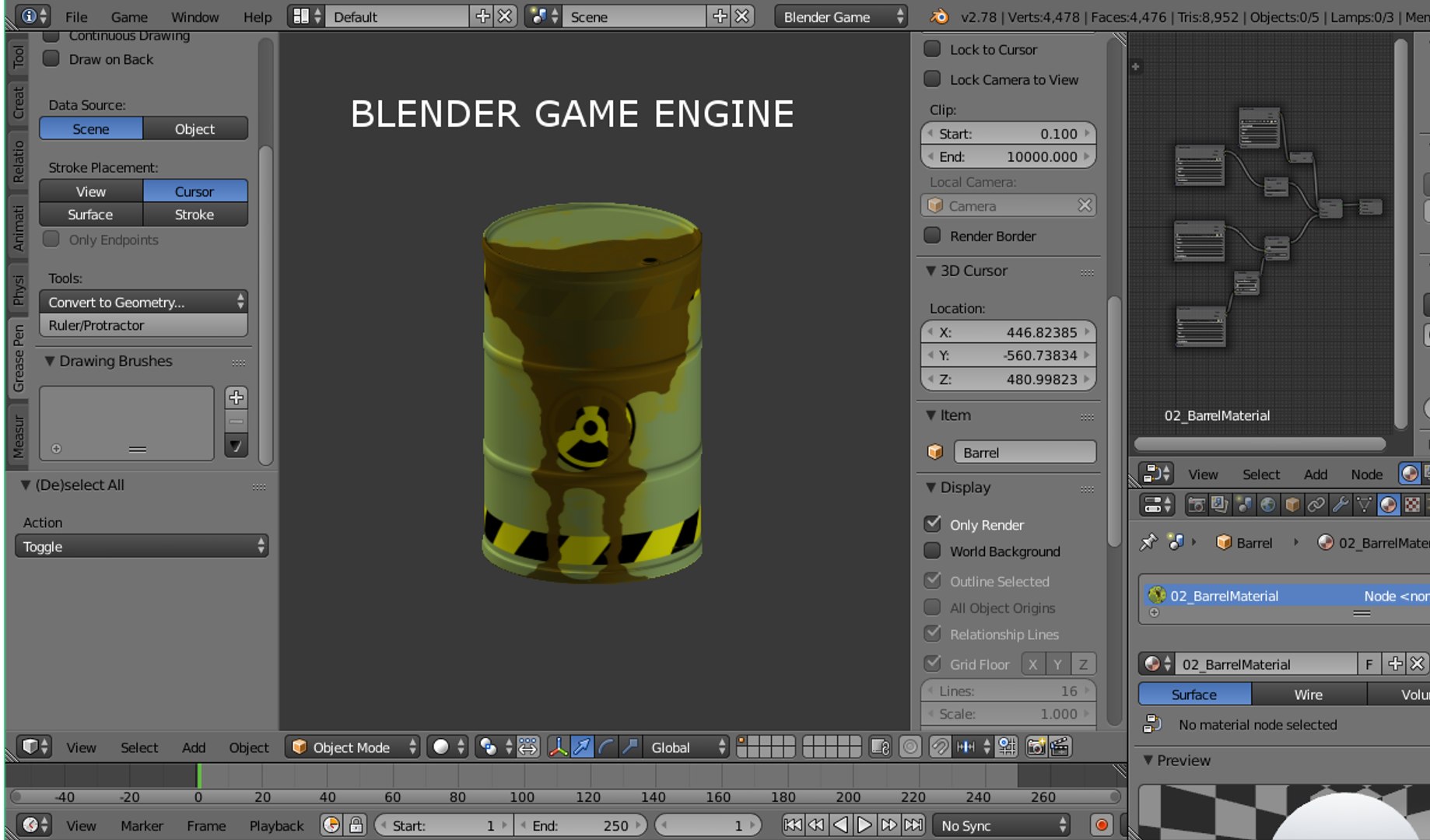This screenshot has height=840, width=1430.
Task: Open the Constraints chain-link tab
Action: [x=1316, y=505]
